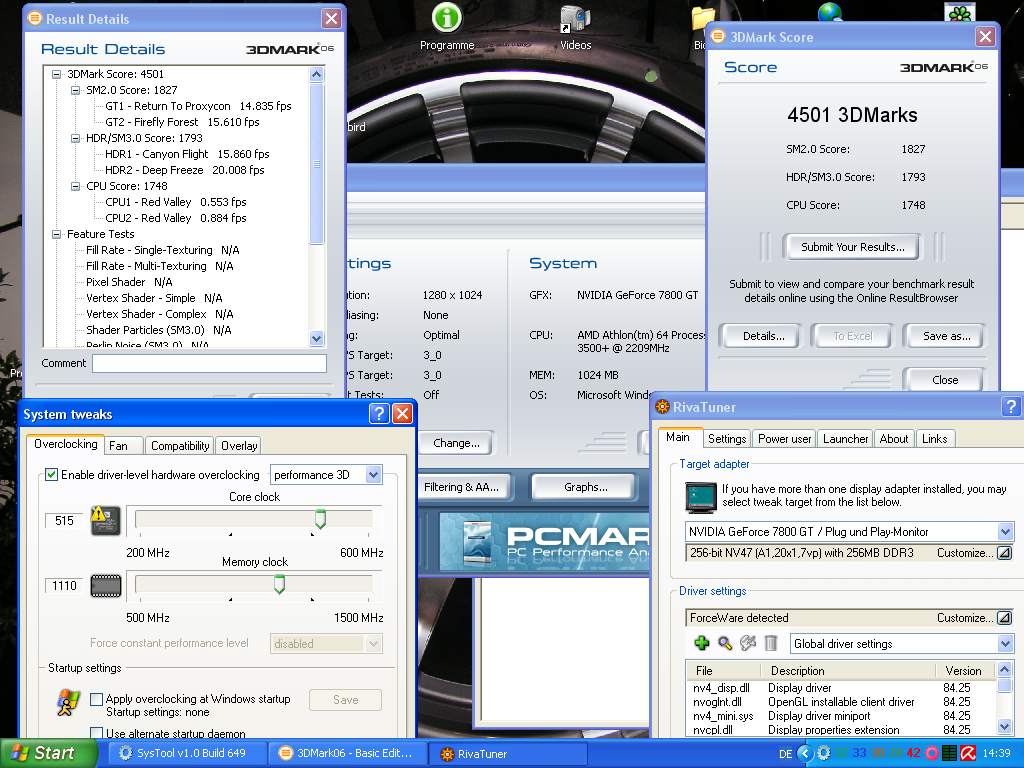Click the gear tray icon in system tray
The width and height of the screenshot is (1024, 768).
coord(824,753)
